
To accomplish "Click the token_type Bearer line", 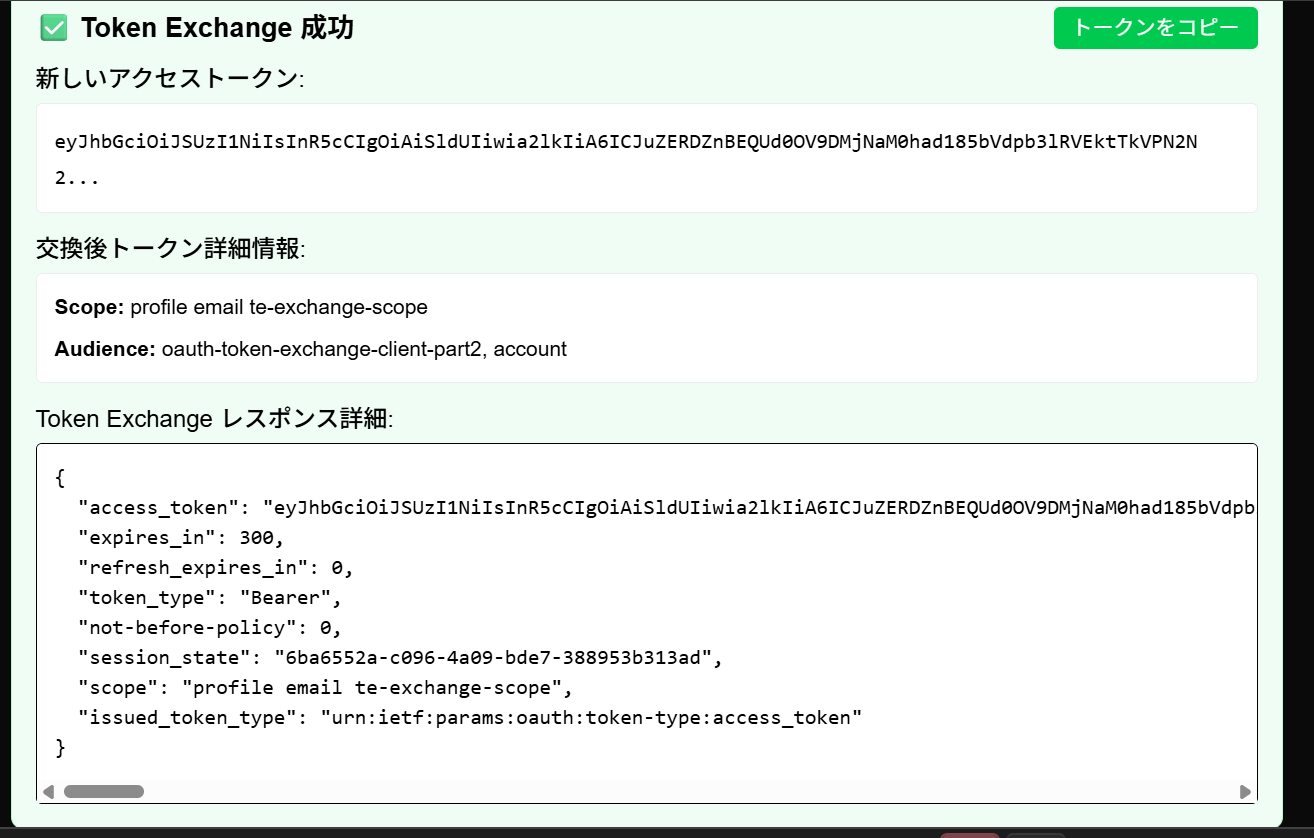I will click(x=210, y=598).
